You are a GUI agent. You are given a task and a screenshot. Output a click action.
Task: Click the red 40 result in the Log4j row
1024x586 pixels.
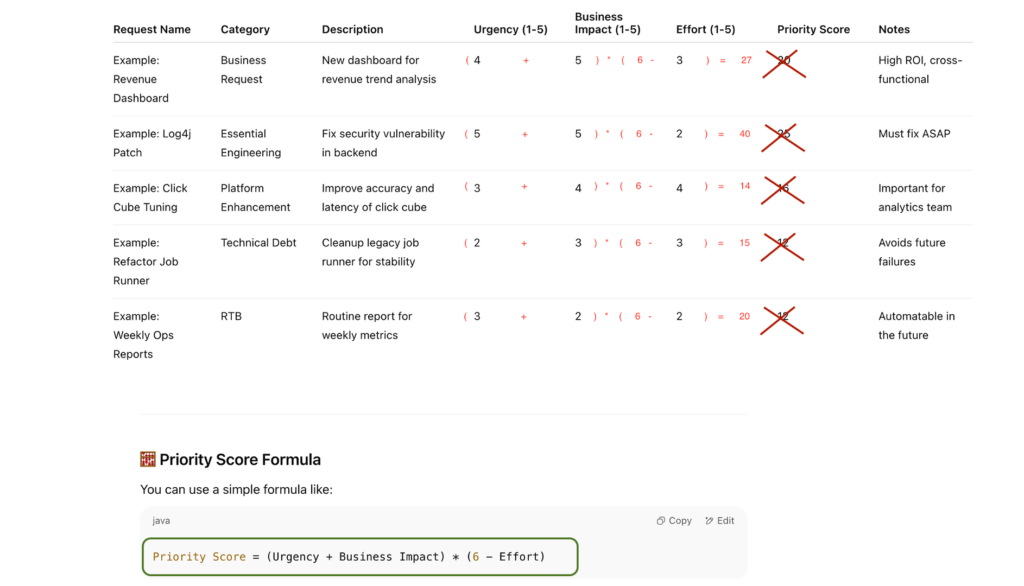[745, 134]
